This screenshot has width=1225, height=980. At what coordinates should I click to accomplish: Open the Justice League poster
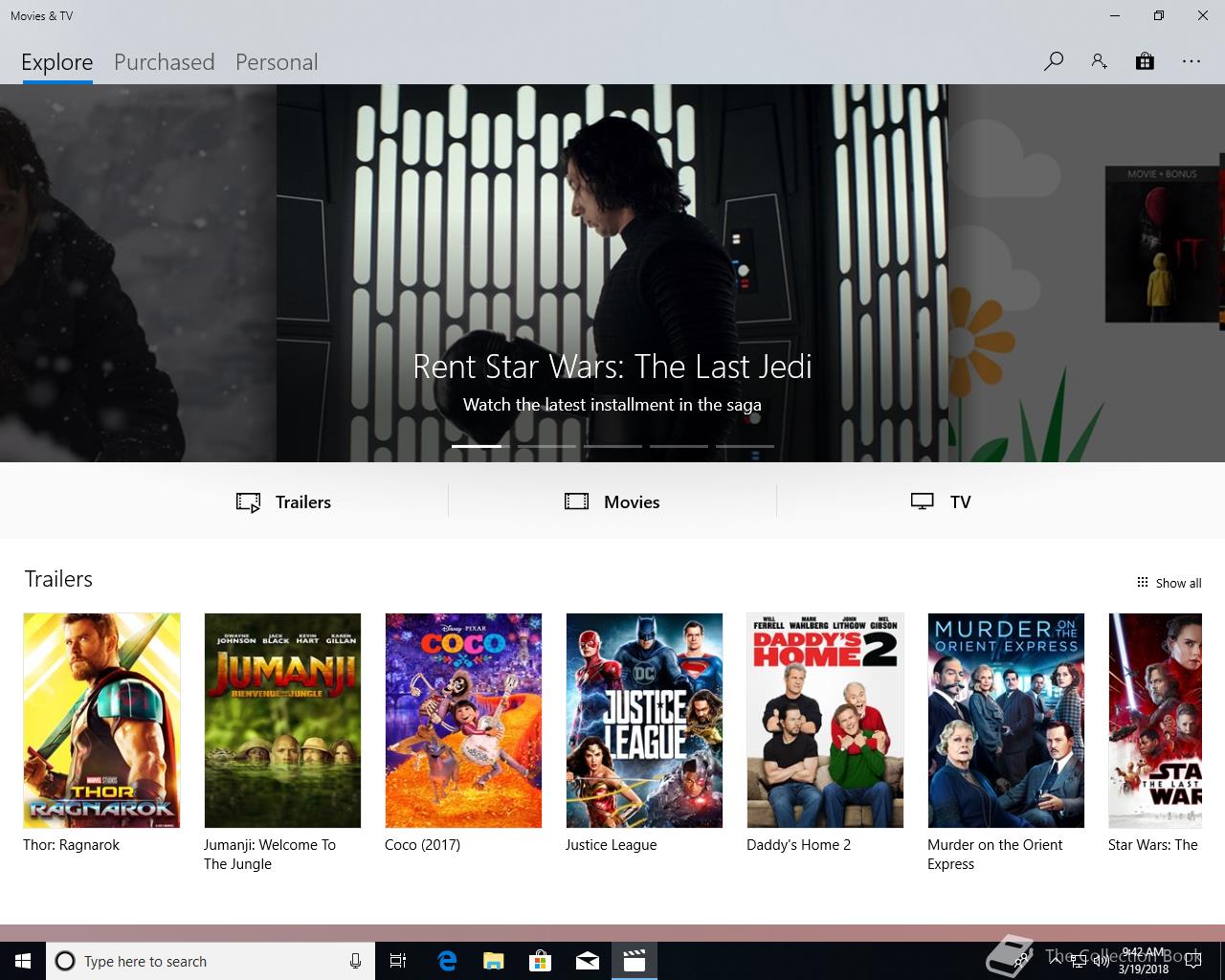tap(644, 721)
